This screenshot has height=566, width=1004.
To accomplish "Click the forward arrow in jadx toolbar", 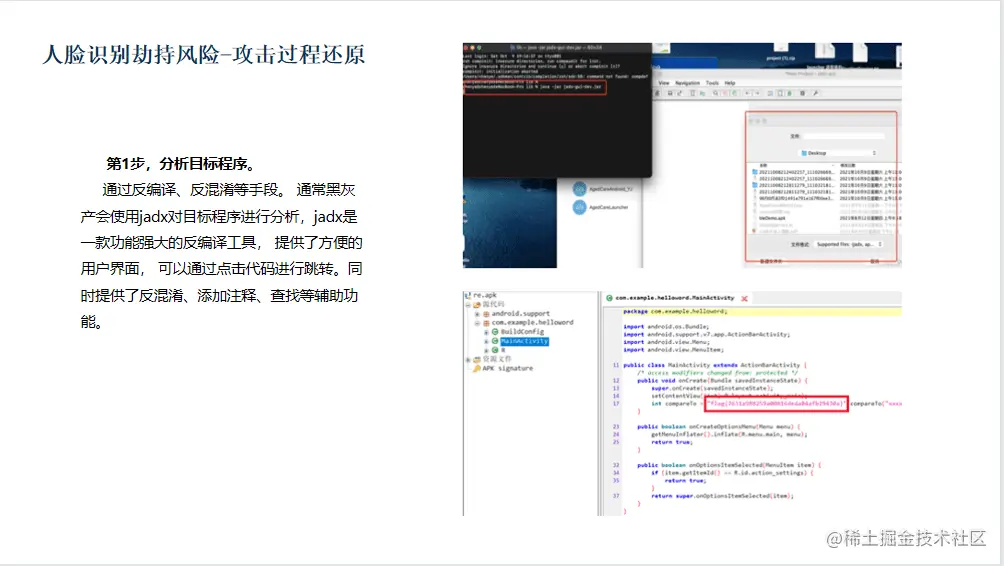I will click(x=757, y=93).
